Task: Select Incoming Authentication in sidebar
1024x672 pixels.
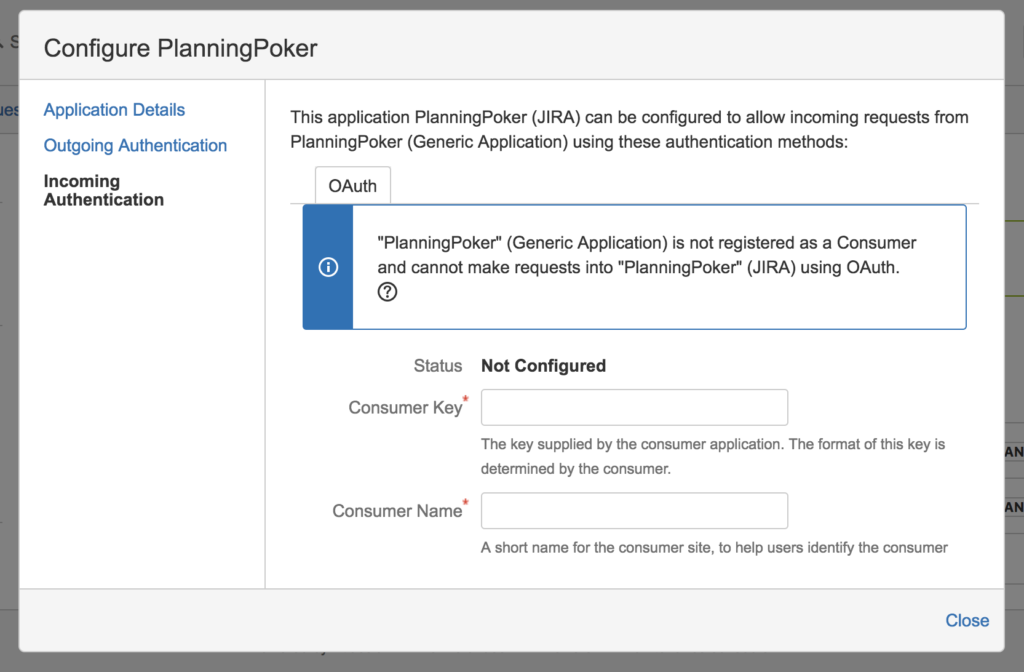Action: (x=104, y=190)
